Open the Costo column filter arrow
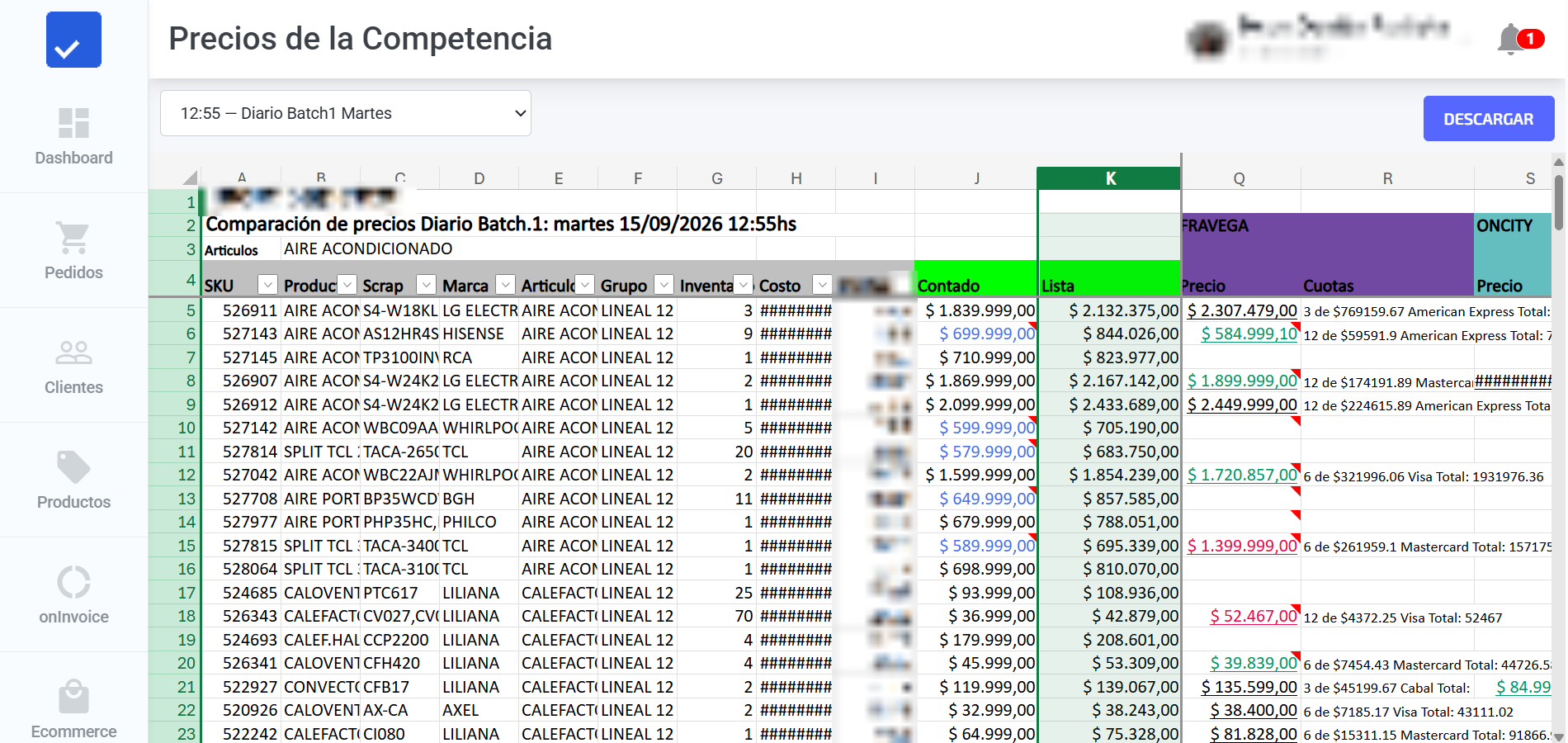 pyautogui.click(x=822, y=285)
